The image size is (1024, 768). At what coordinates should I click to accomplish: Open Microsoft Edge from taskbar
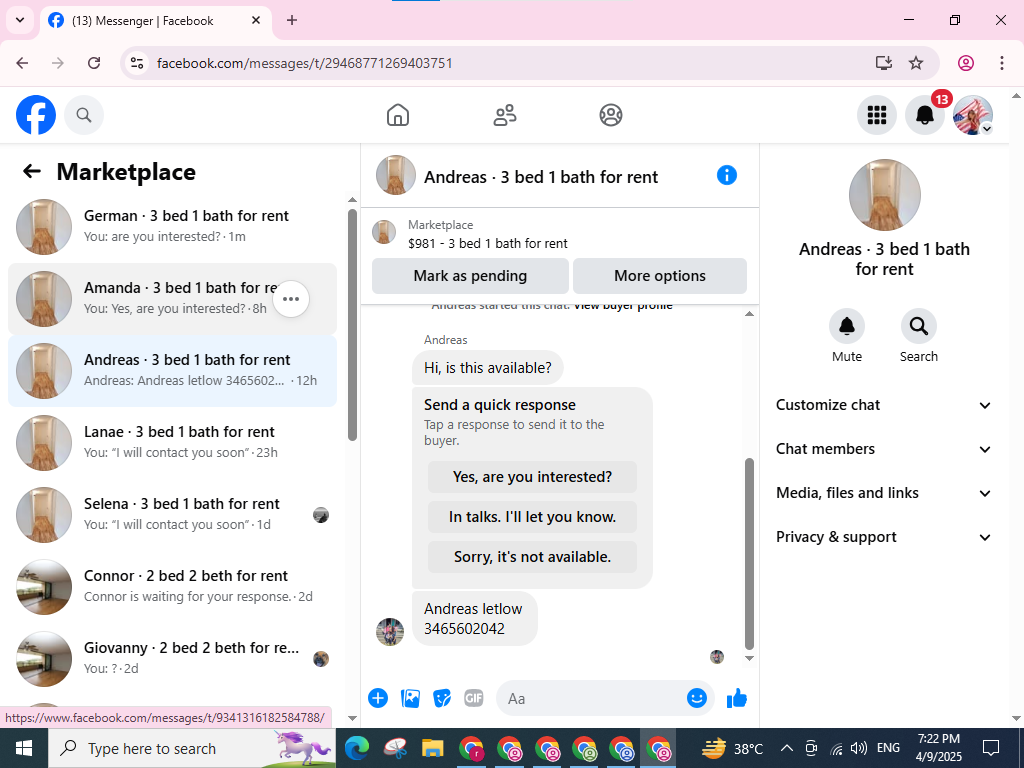pos(357,748)
